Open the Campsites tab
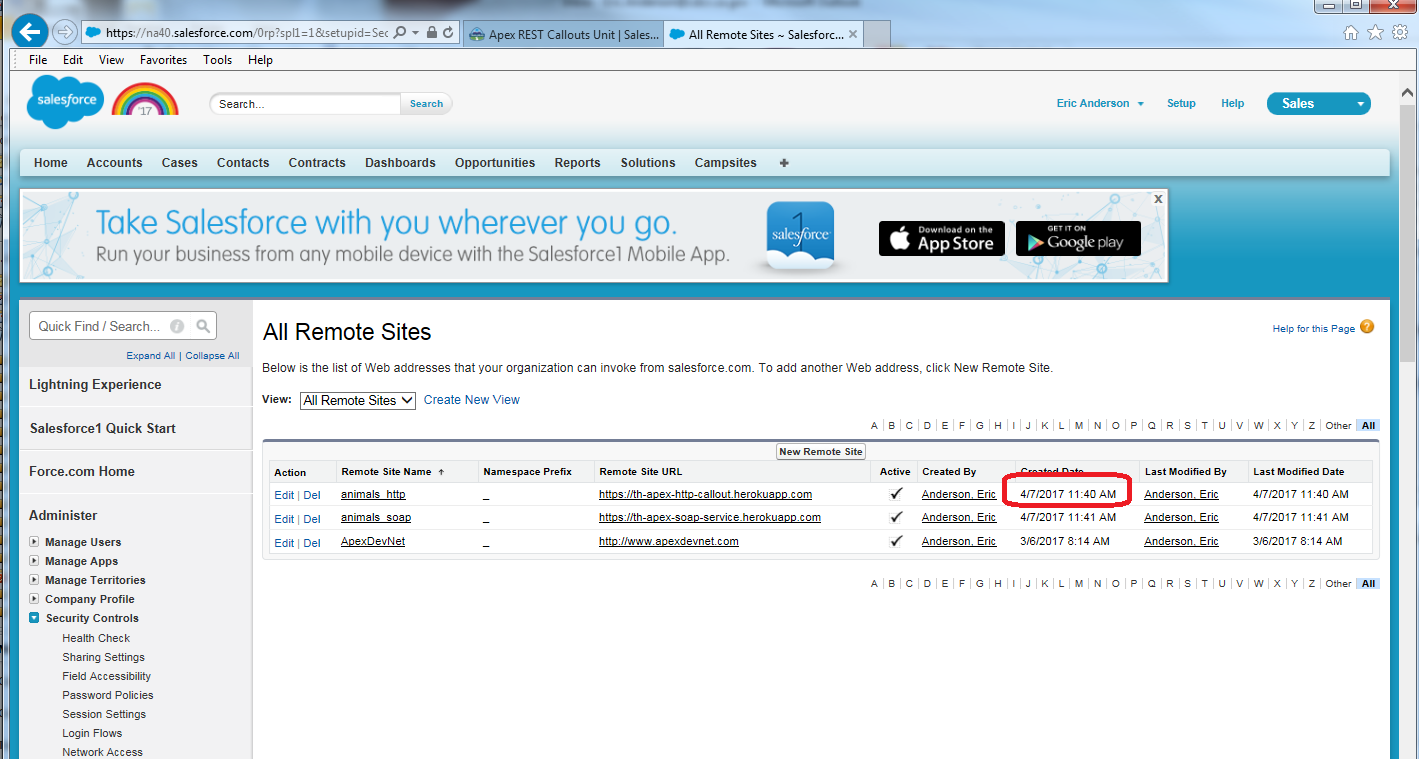The width and height of the screenshot is (1419, 759). click(x=726, y=163)
